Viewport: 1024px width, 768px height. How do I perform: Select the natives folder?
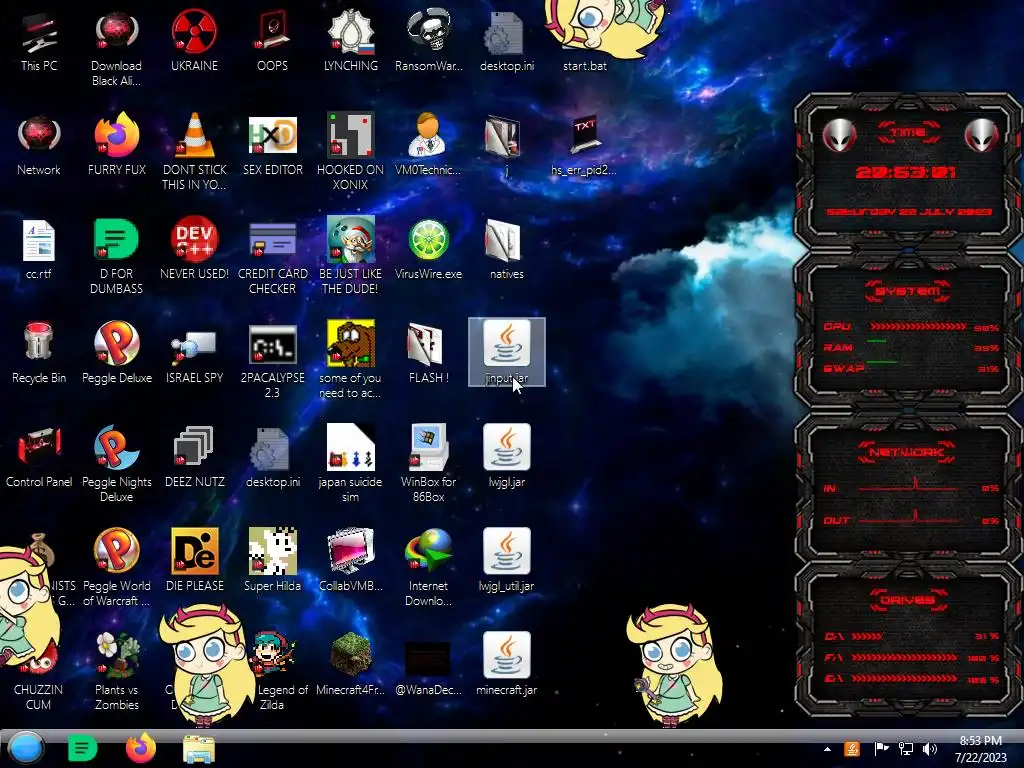click(x=507, y=249)
